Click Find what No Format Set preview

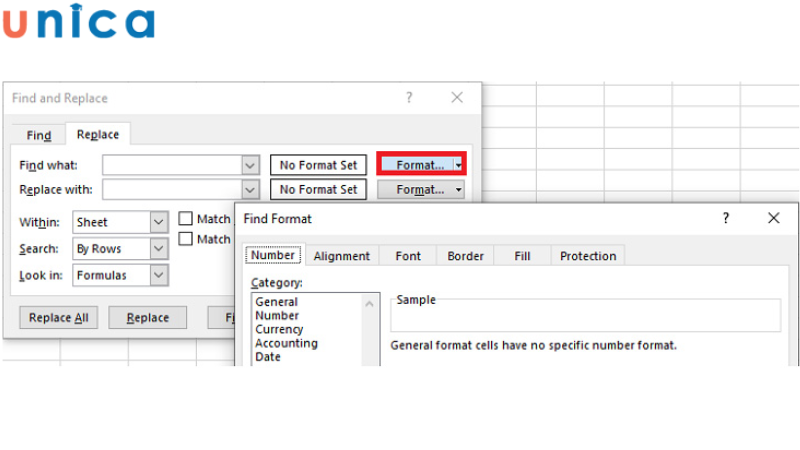(318, 165)
